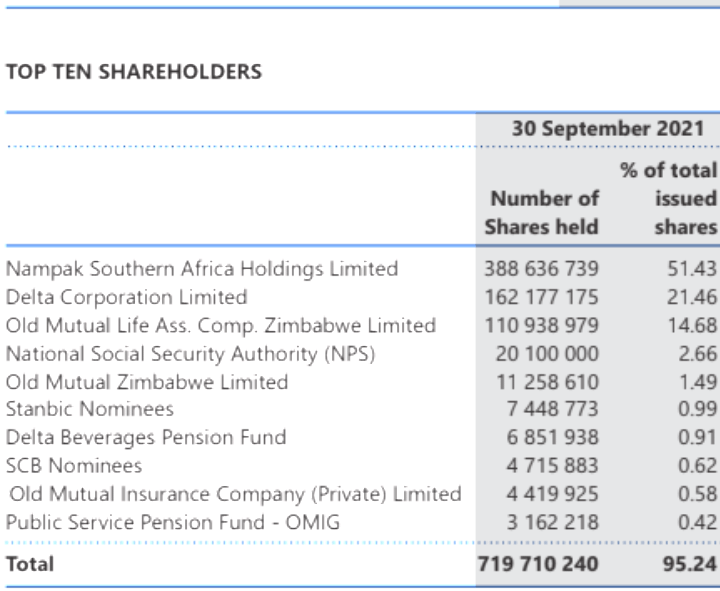Click Nampak Southern Africa Holdings Limited row

[202, 269]
